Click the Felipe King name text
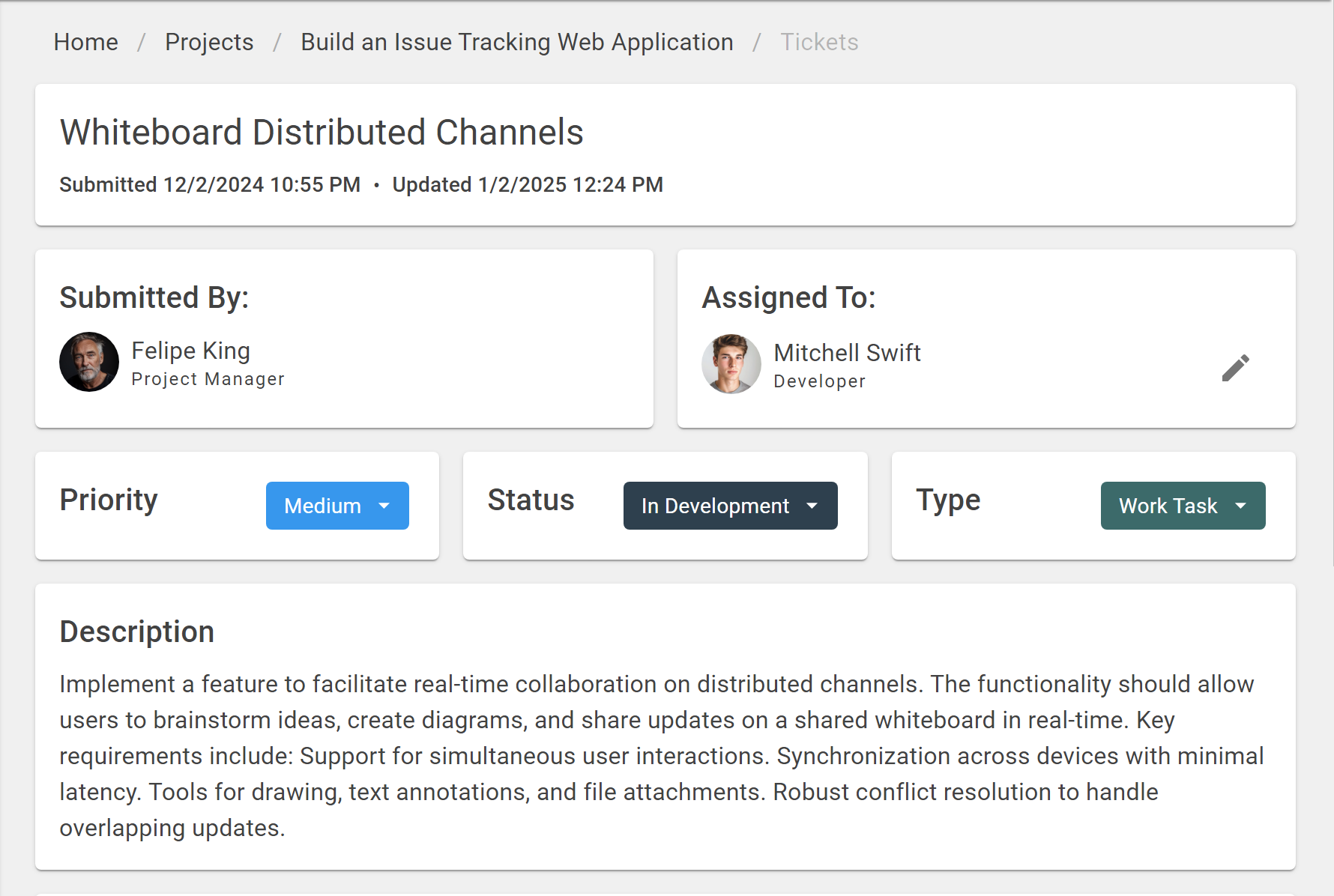Viewport: 1334px width, 896px height. coord(190,351)
